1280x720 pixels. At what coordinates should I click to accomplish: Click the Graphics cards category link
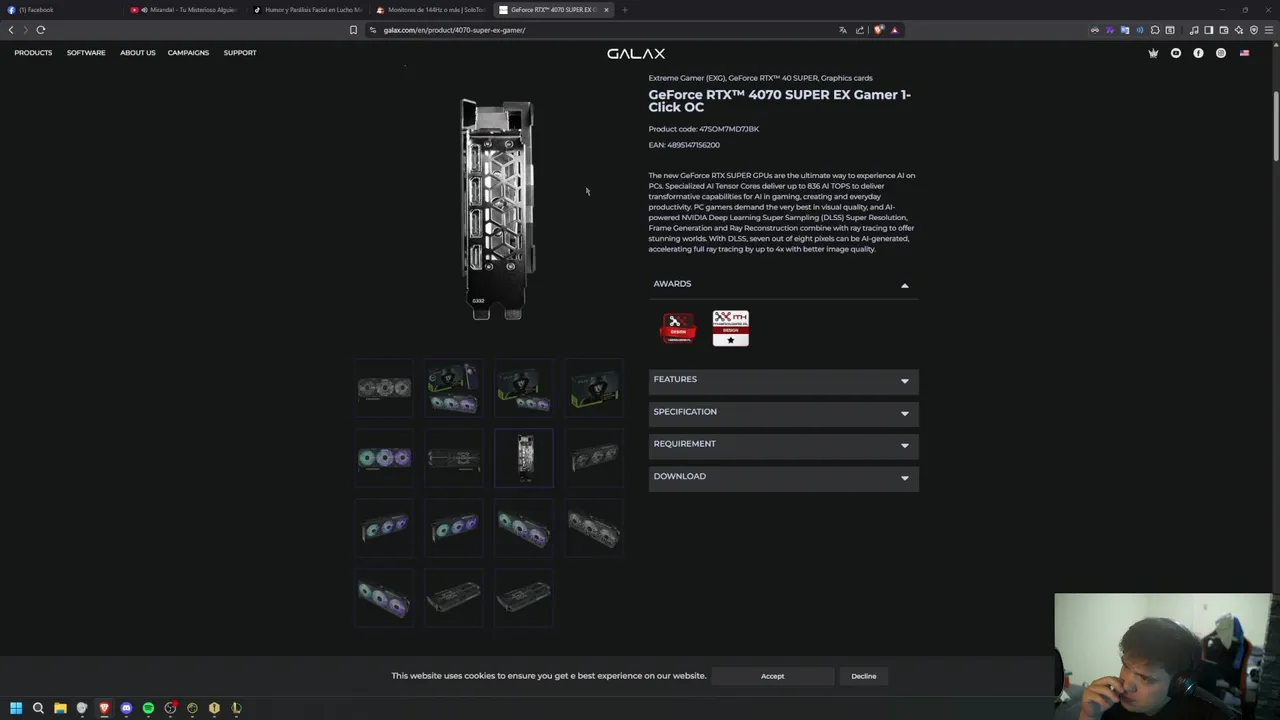tap(847, 78)
